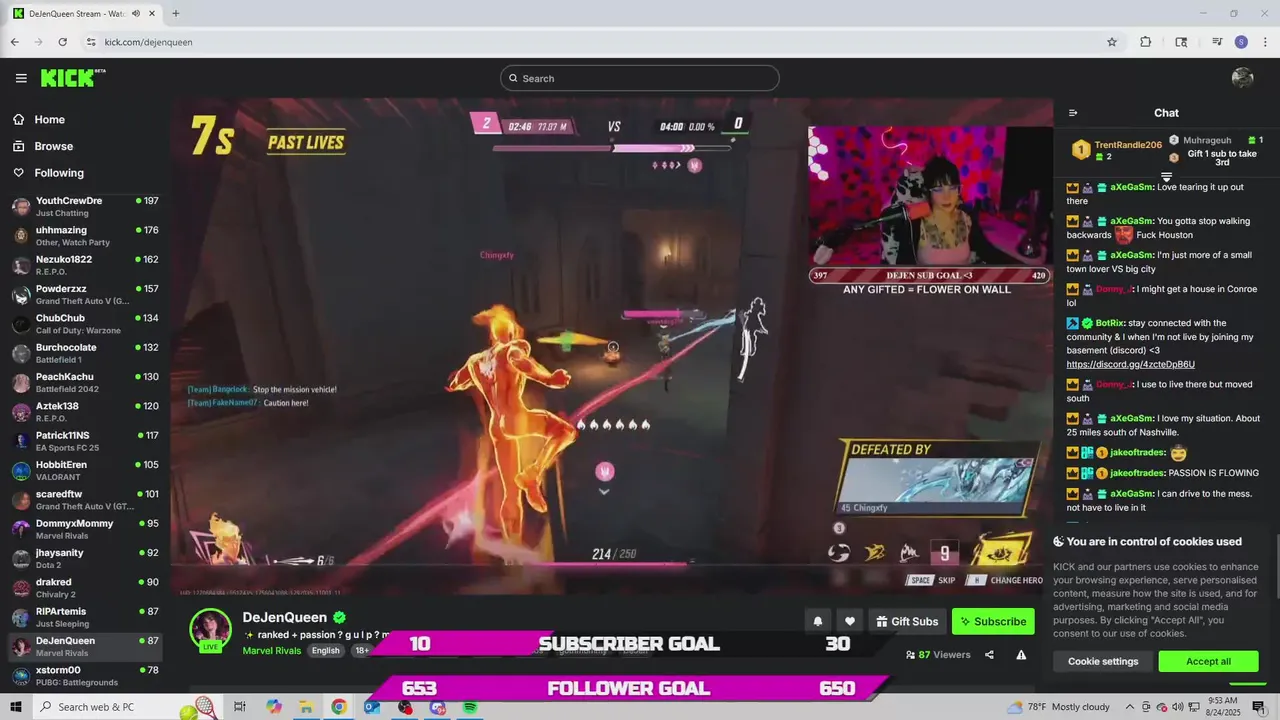Open jhaysanity channel in sidebar

tap(85, 559)
